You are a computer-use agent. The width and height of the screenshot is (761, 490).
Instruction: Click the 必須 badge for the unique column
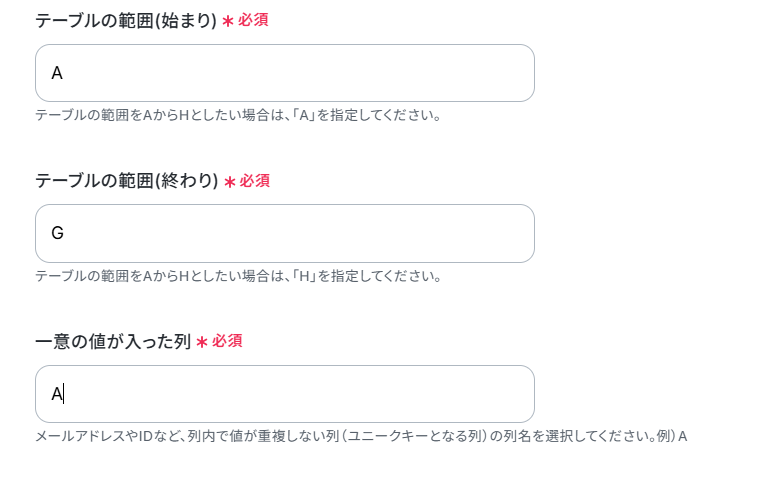coord(227,341)
